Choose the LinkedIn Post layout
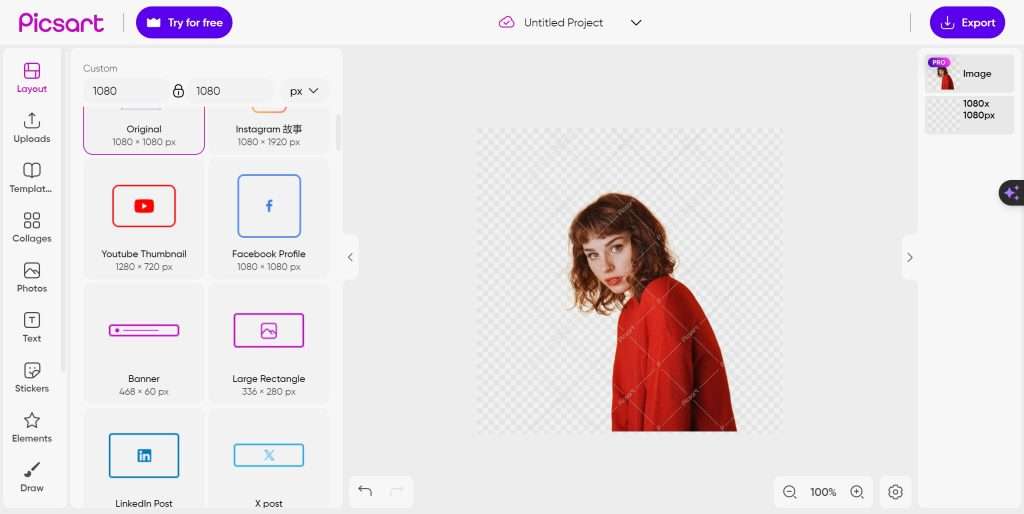The height and width of the screenshot is (514, 1024). [144, 459]
